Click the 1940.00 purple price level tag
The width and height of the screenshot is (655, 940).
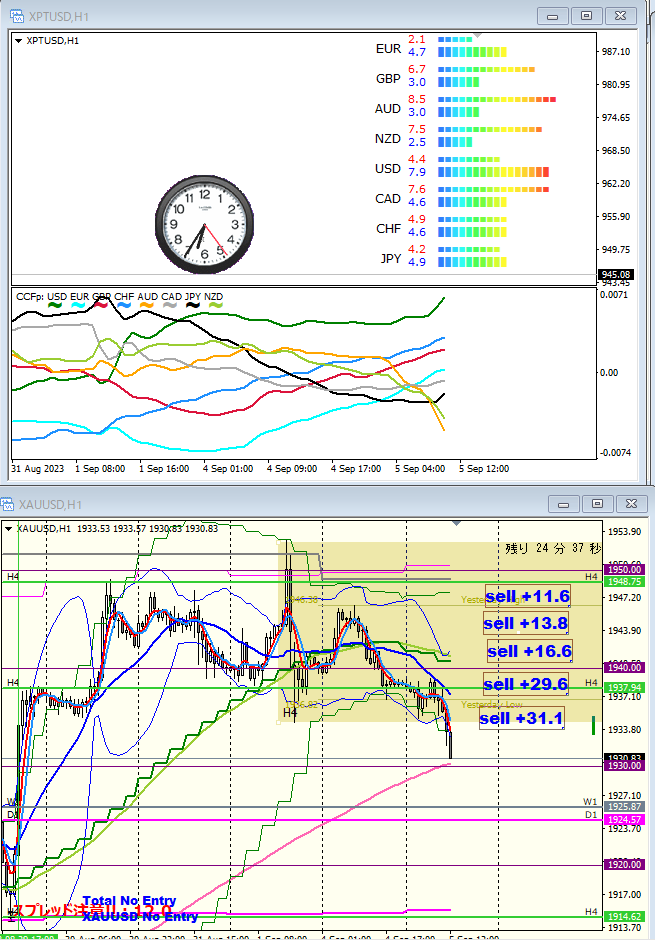tap(624, 667)
